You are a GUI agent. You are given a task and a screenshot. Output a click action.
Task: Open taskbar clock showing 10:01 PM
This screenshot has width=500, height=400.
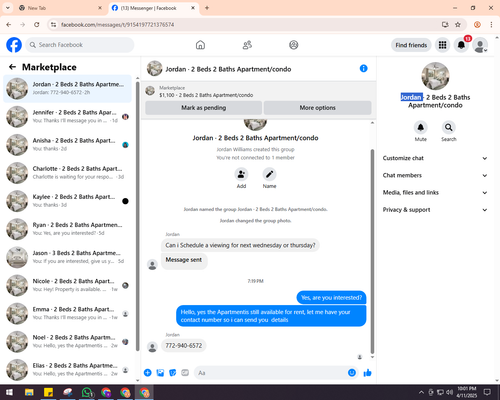(467, 392)
